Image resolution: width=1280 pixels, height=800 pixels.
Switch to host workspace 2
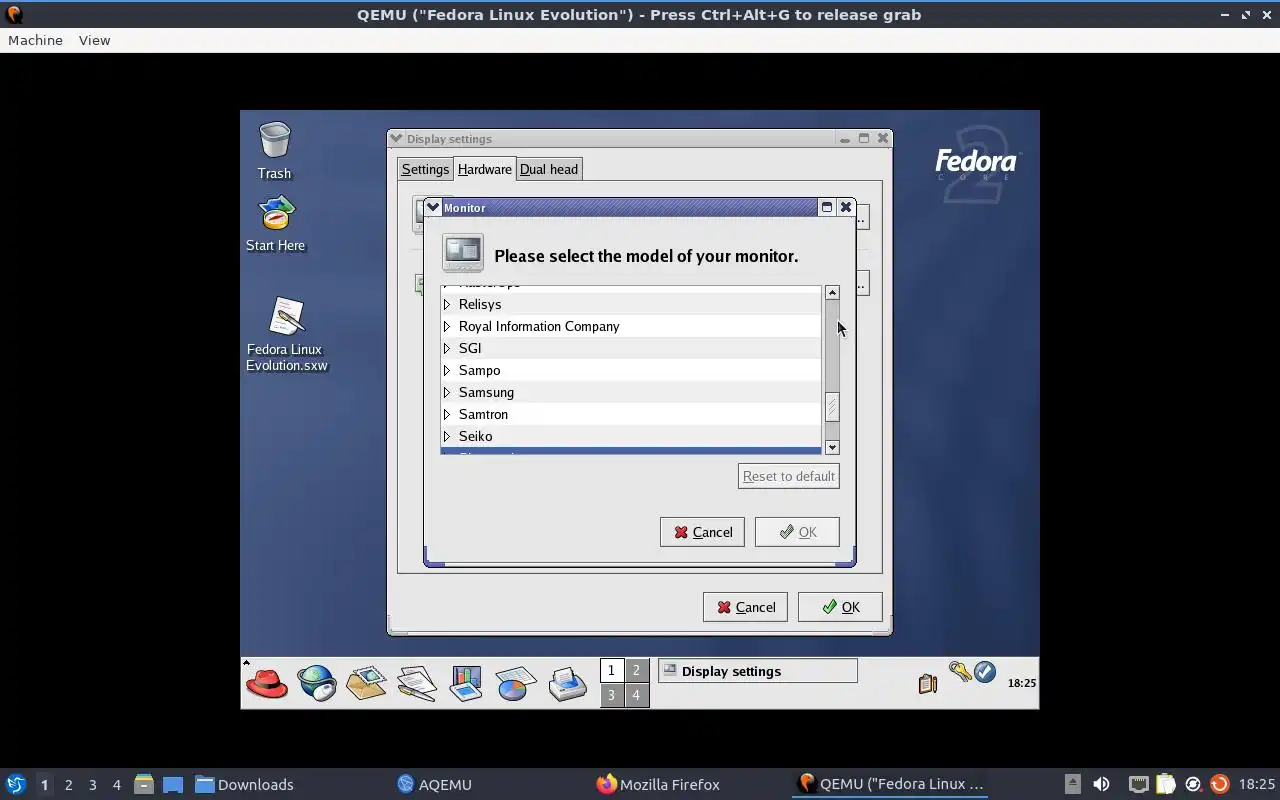[x=68, y=784]
